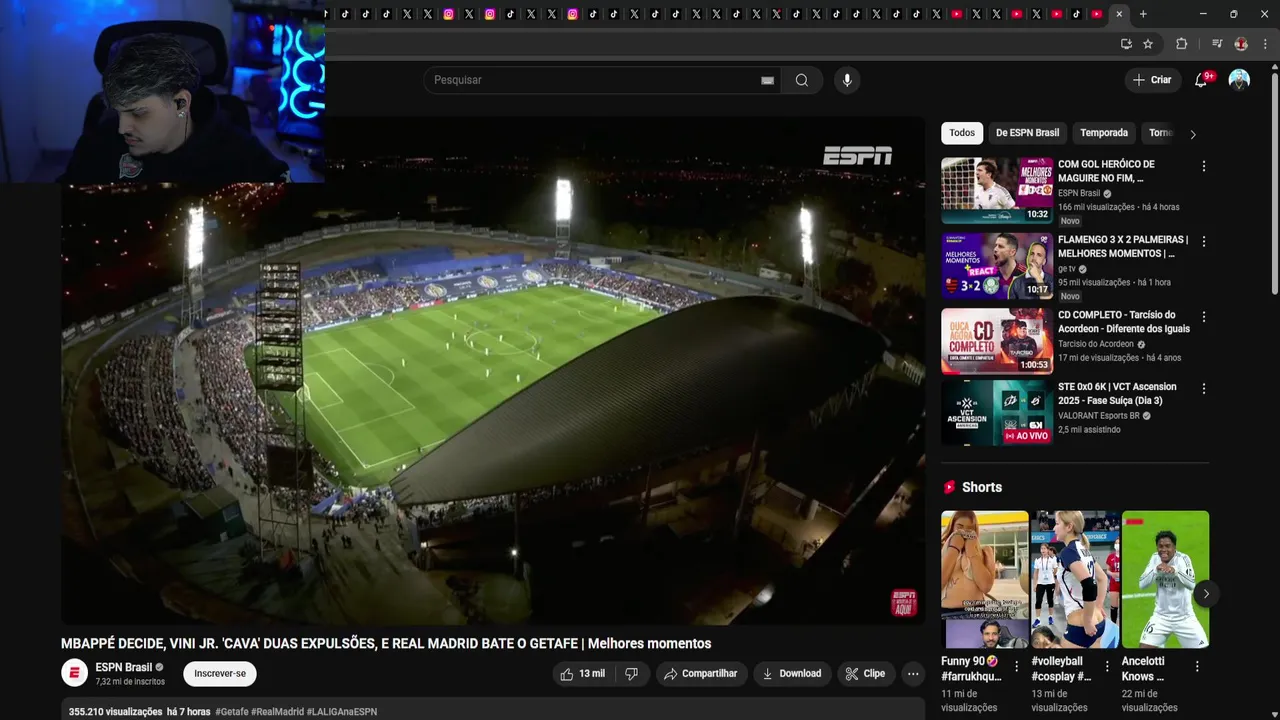Image resolution: width=1280 pixels, height=720 pixels.
Task: Click VALORANT Esports BR channel name
Action: click(1099, 416)
